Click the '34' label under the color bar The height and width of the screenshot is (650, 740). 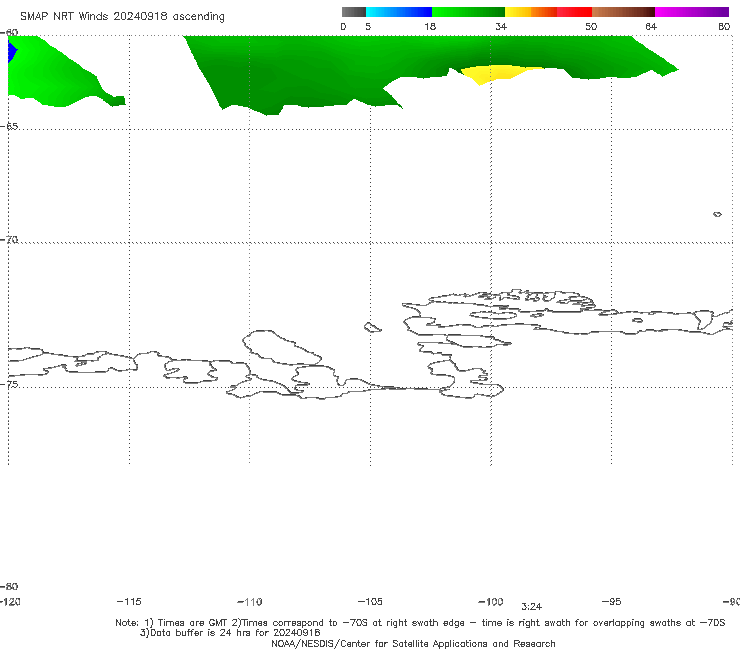(501, 26)
